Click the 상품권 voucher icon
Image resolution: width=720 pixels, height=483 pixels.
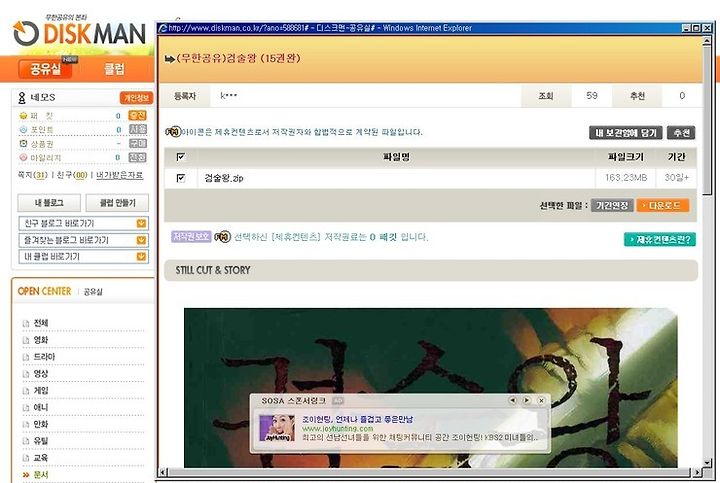pyautogui.click(x=23, y=143)
